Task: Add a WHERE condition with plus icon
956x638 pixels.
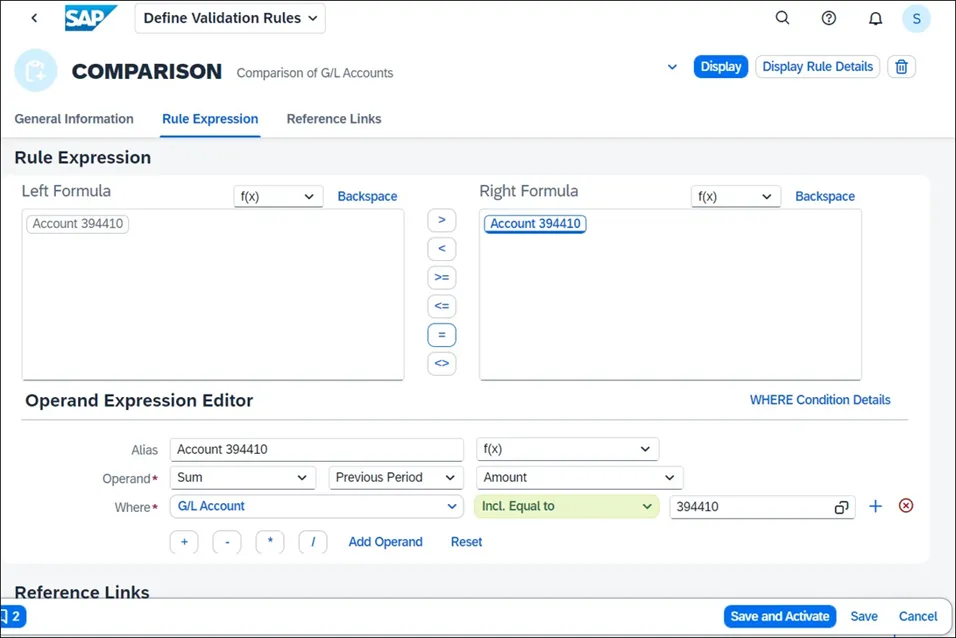Action: pyautogui.click(x=875, y=506)
